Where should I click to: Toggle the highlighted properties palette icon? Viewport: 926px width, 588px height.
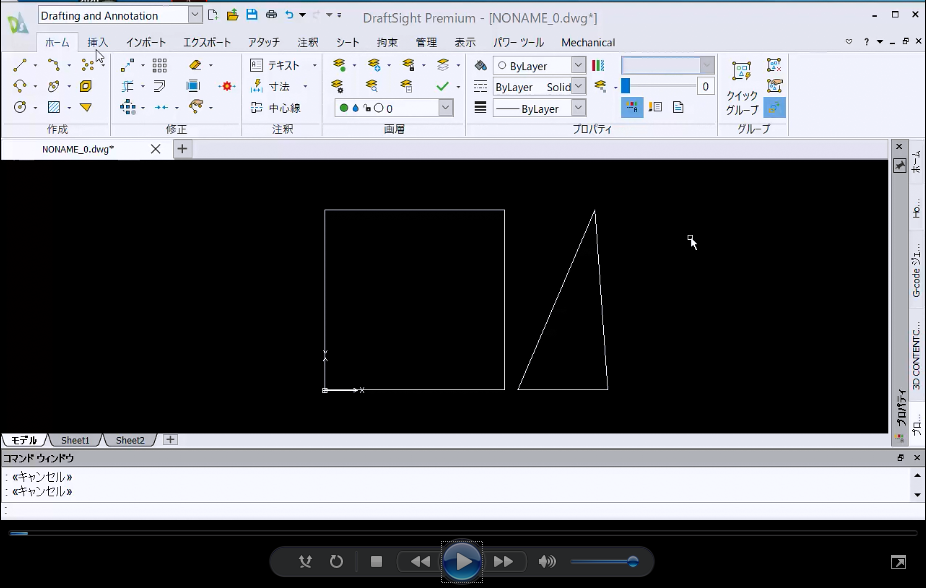pyautogui.click(x=632, y=107)
